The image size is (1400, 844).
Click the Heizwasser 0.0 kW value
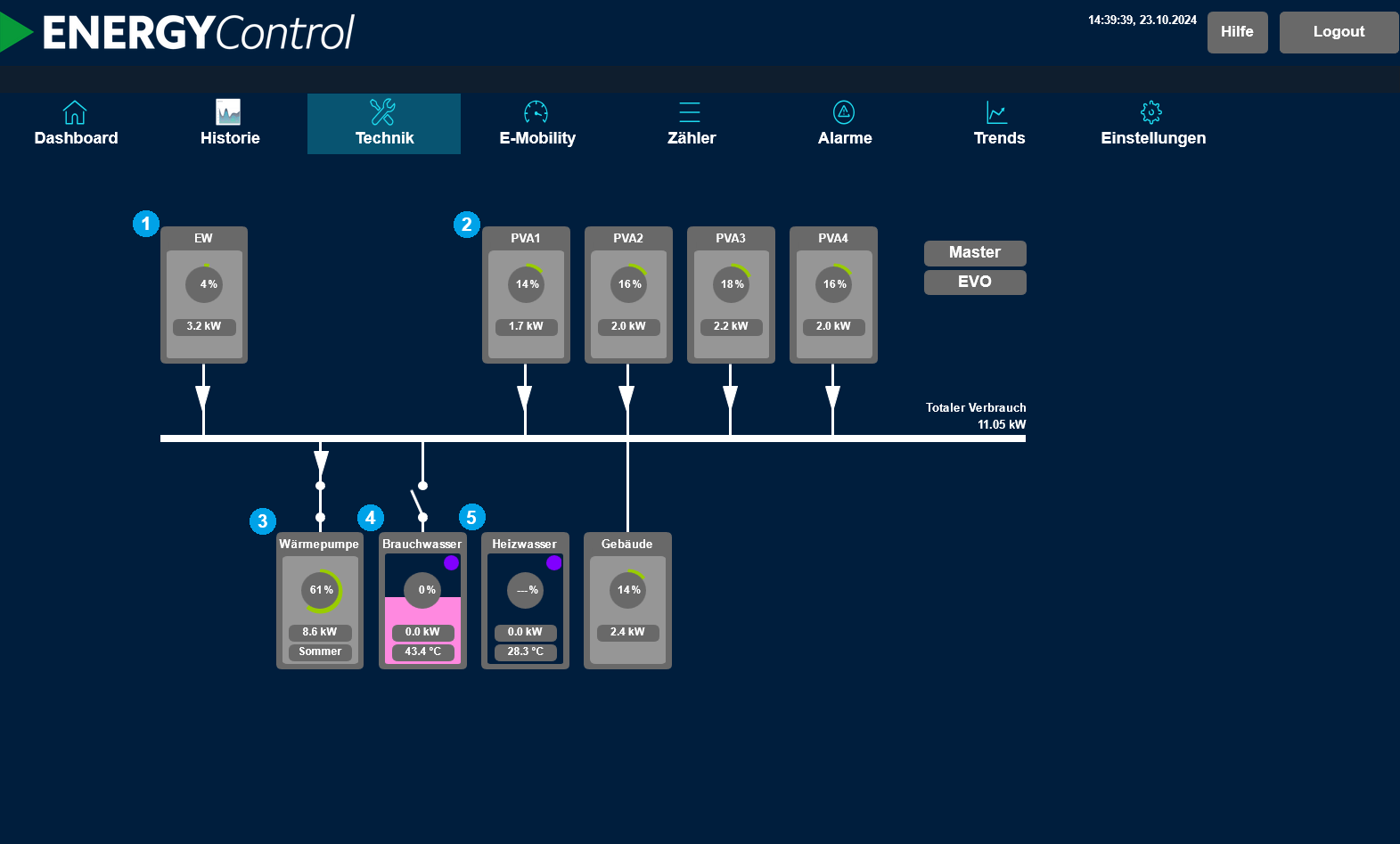(525, 633)
